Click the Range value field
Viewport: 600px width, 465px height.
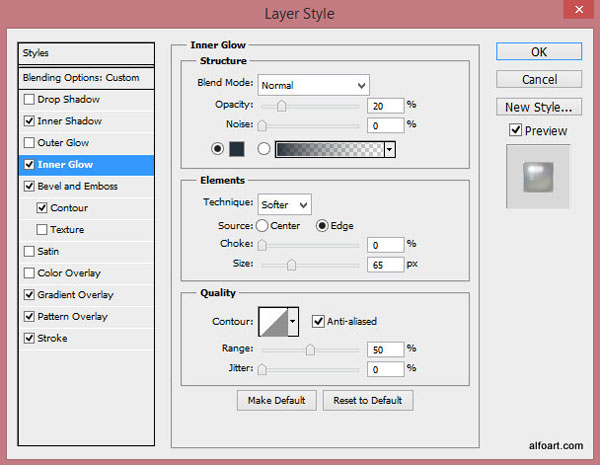pyautogui.click(x=385, y=349)
